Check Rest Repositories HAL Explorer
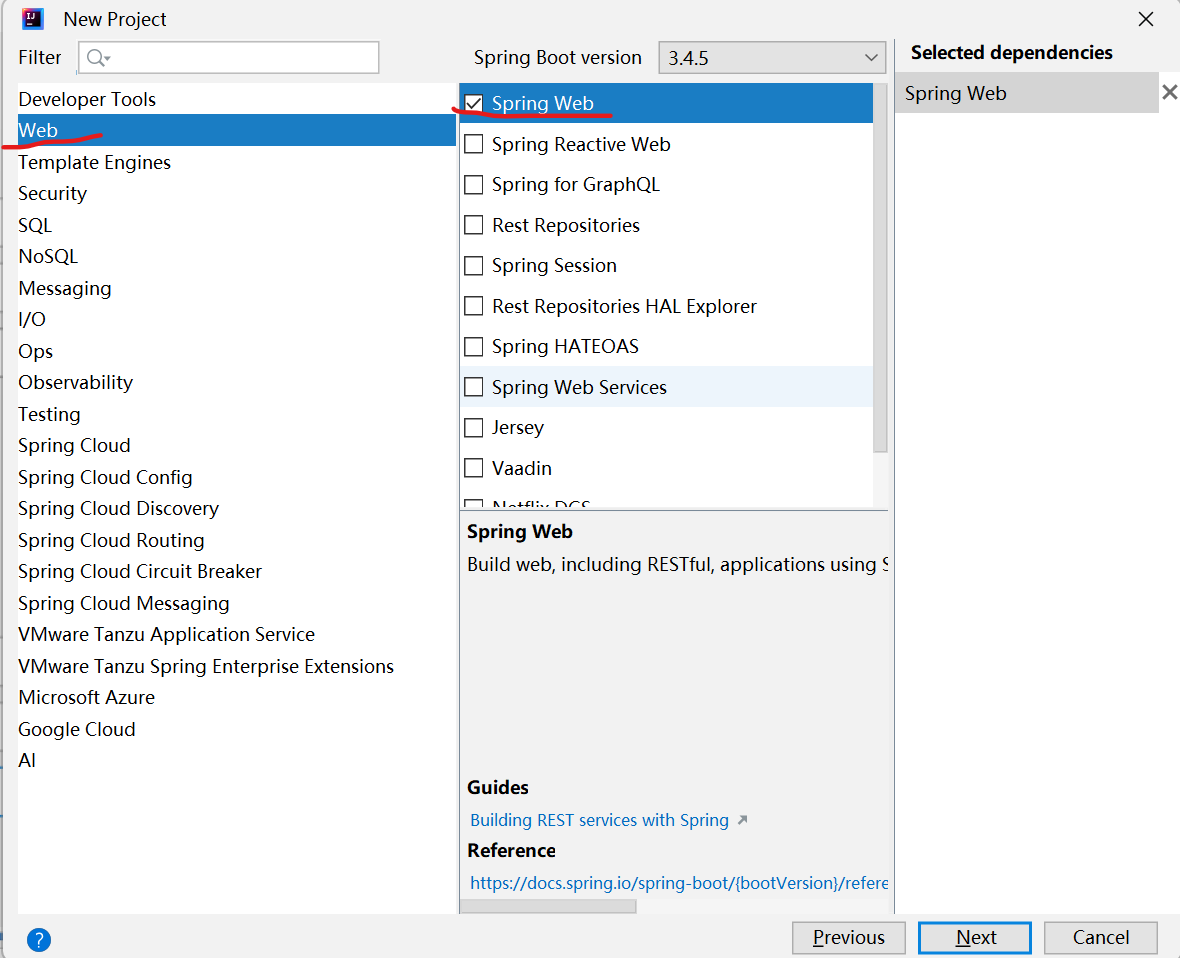The image size is (1180, 958). tap(473, 306)
